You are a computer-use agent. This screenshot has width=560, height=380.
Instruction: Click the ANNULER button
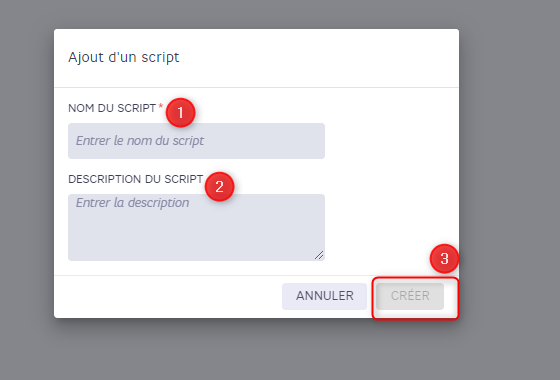point(324,296)
